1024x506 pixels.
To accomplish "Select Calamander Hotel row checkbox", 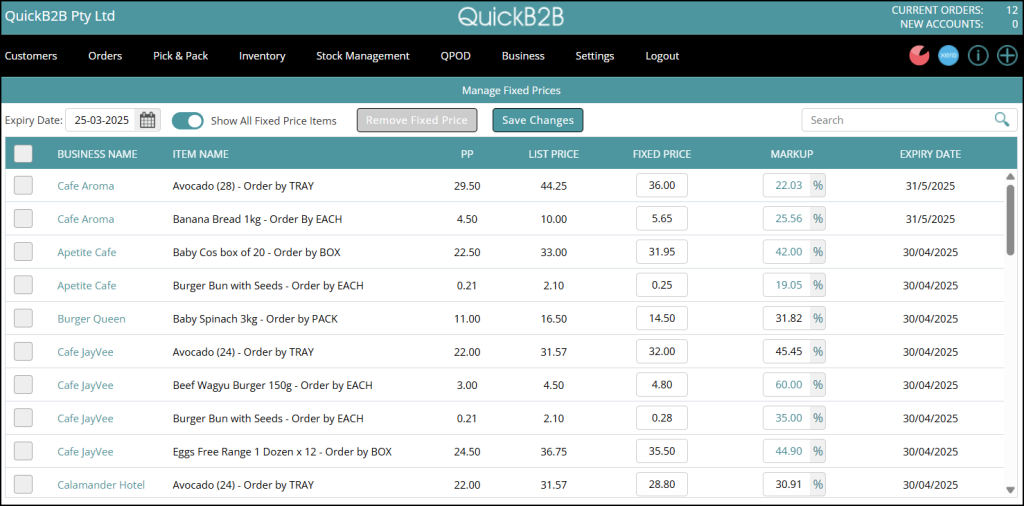I will [24, 484].
